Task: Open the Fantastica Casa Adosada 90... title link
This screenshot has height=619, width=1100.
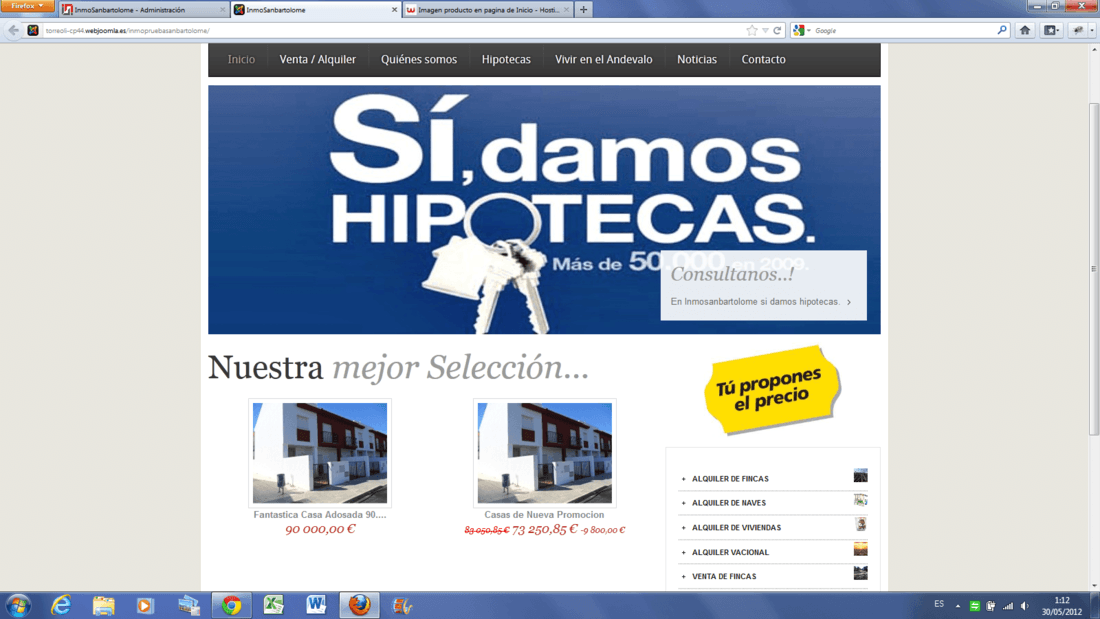Action: click(320, 514)
